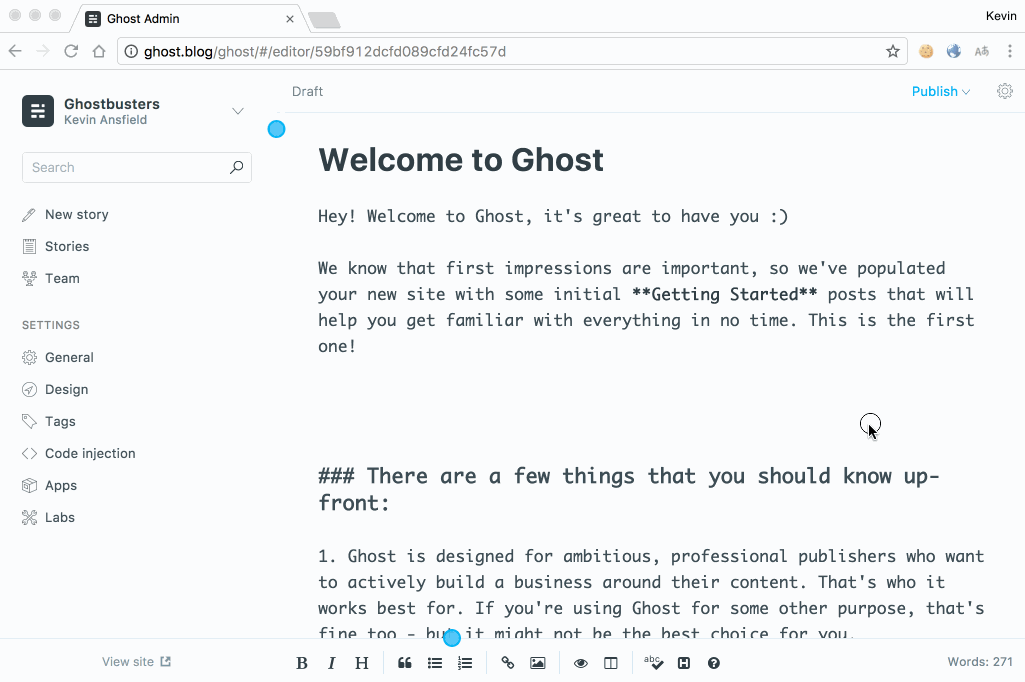Open the markdown help question icon
Screen dimensions: 1025x682
point(714,663)
